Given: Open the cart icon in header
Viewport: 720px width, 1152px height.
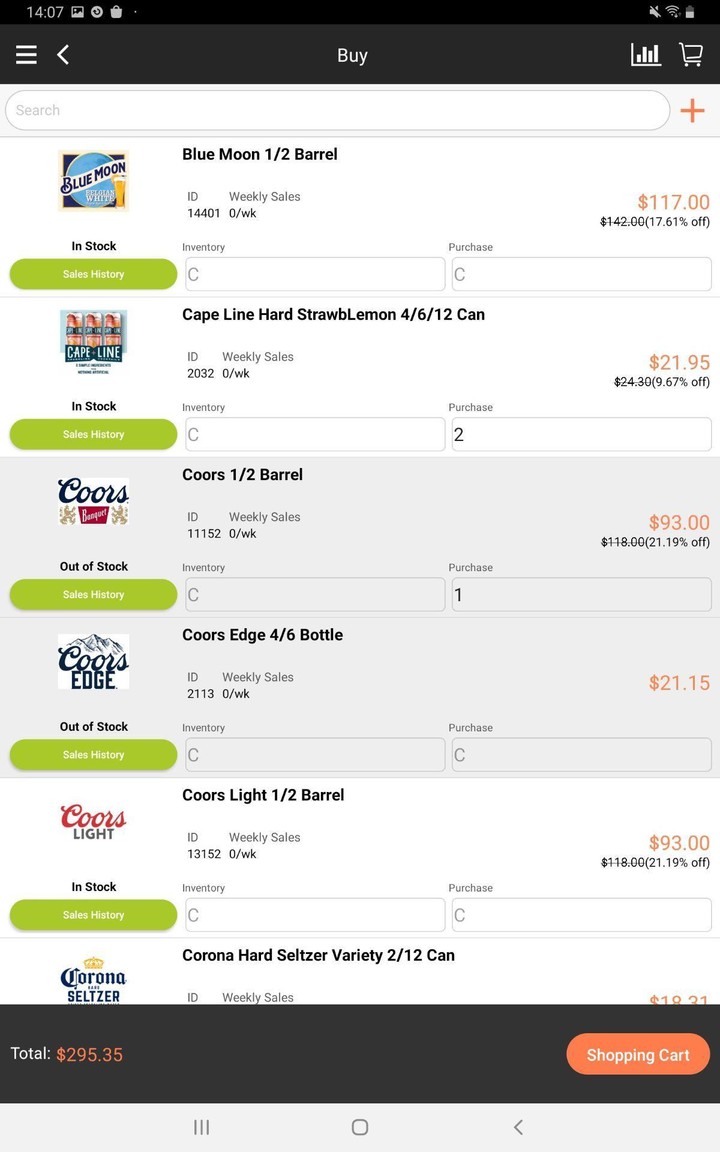Looking at the screenshot, I should (x=691, y=55).
